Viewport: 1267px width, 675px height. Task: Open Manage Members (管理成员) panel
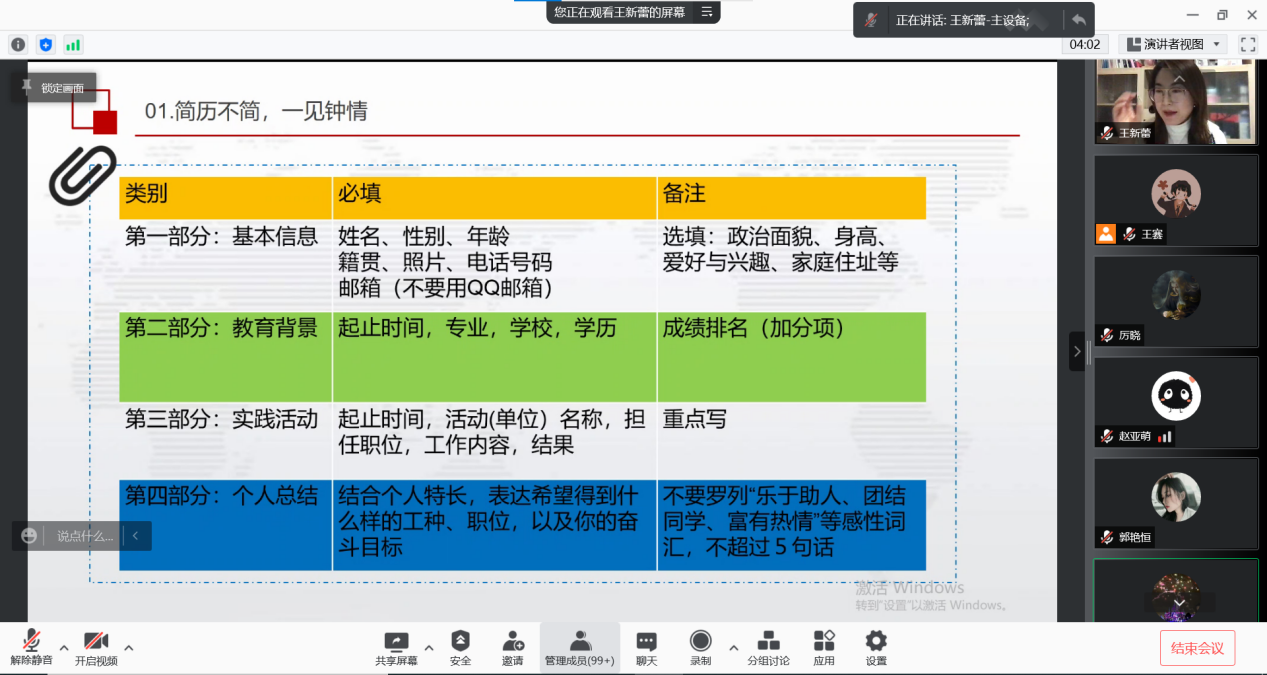coord(579,647)
